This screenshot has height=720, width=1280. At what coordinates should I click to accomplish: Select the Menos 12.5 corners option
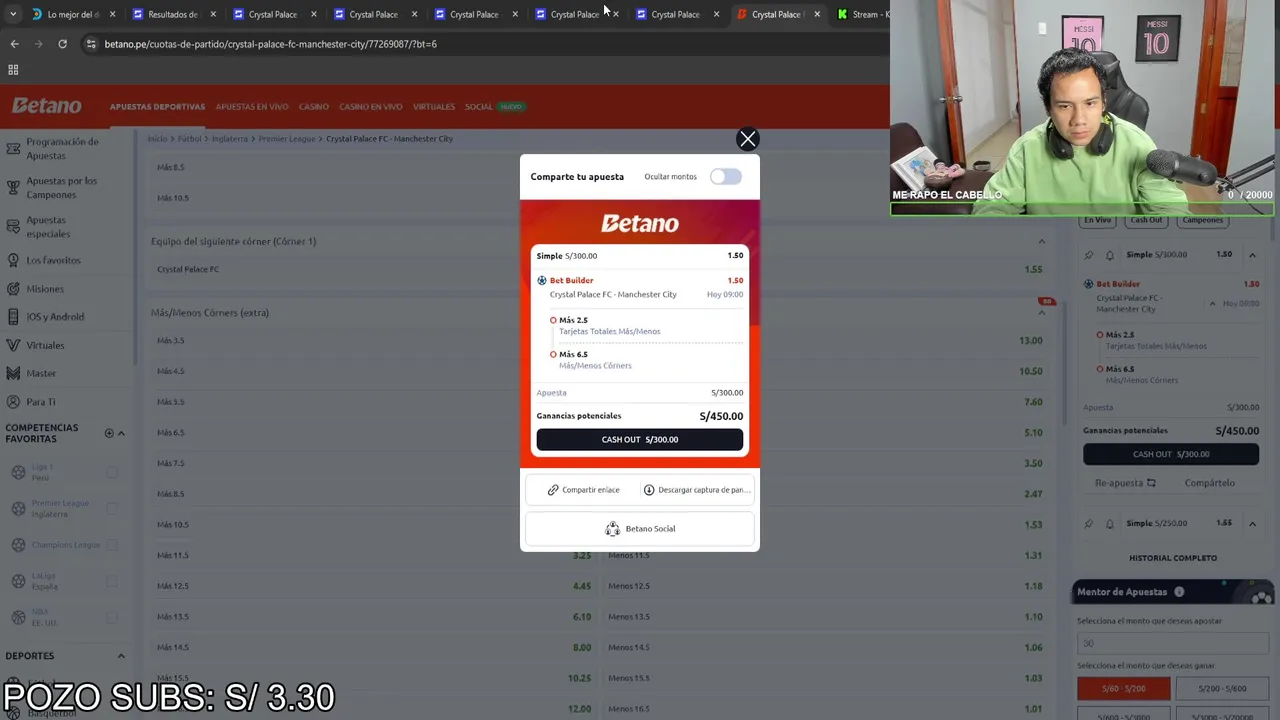pos(826,586)
